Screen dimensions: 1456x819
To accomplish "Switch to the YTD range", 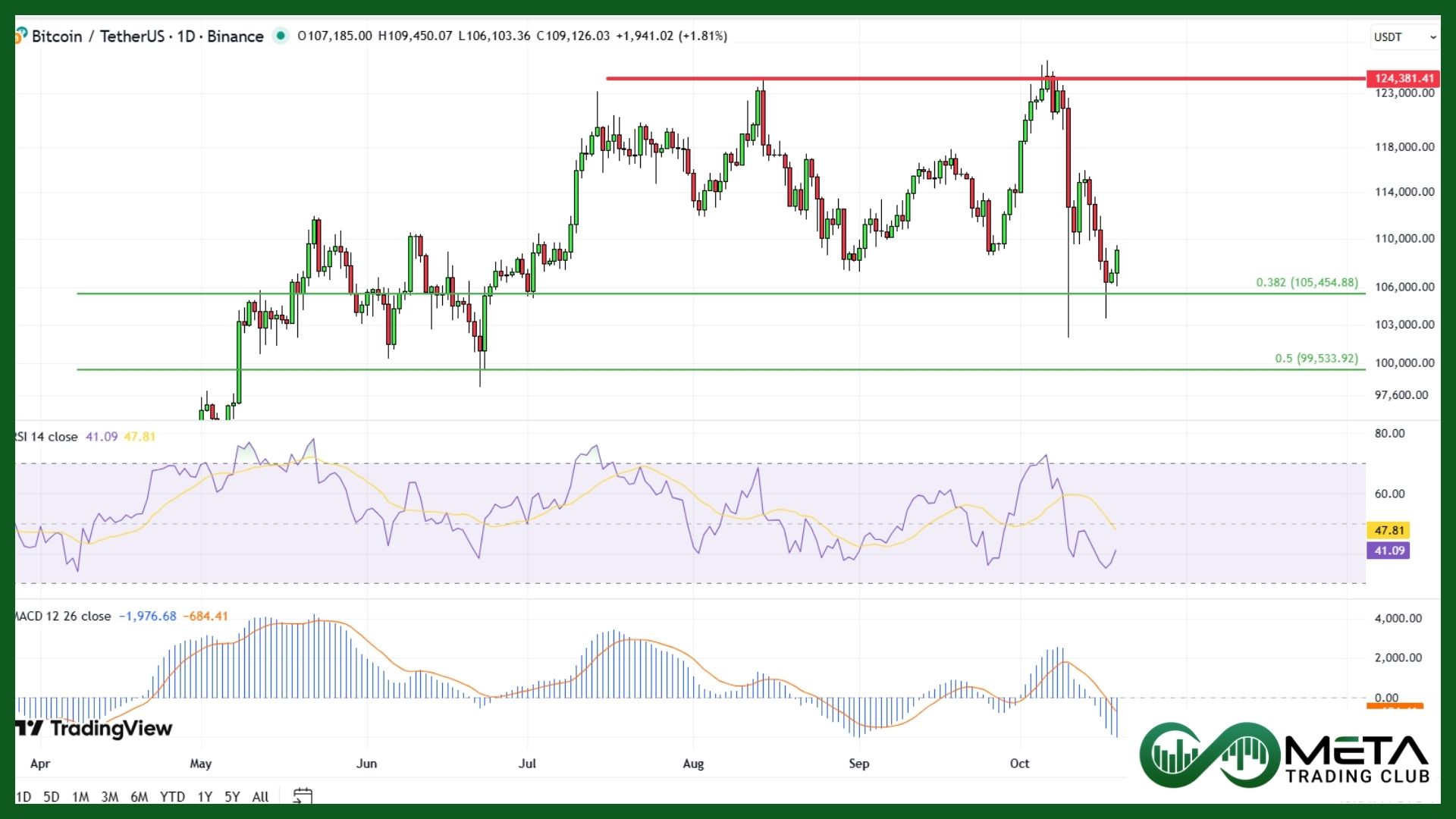I will (172, 797).
